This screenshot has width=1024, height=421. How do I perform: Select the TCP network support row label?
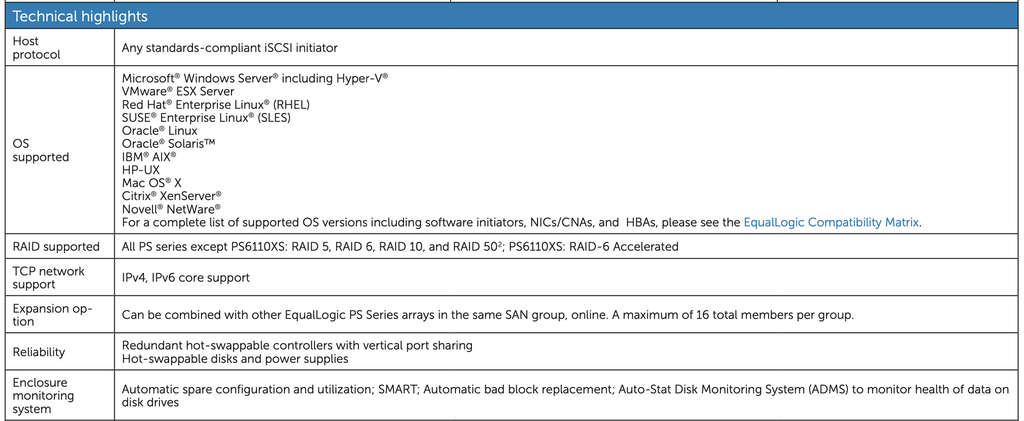49,277
